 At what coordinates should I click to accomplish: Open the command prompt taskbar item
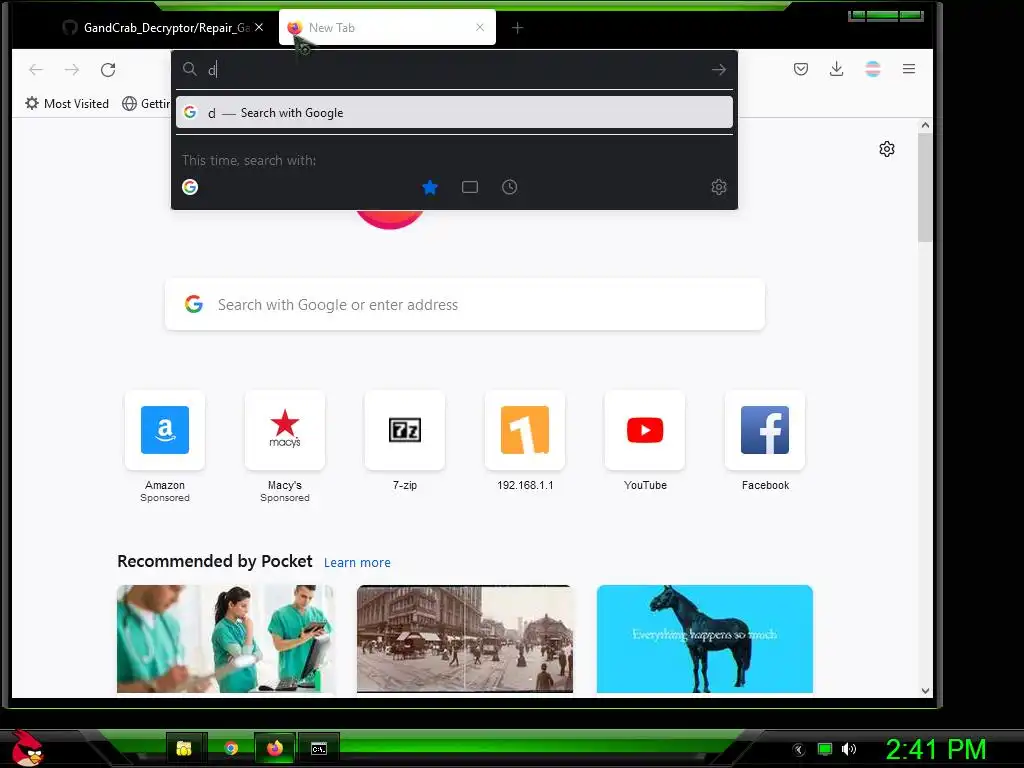coord(319,748)
